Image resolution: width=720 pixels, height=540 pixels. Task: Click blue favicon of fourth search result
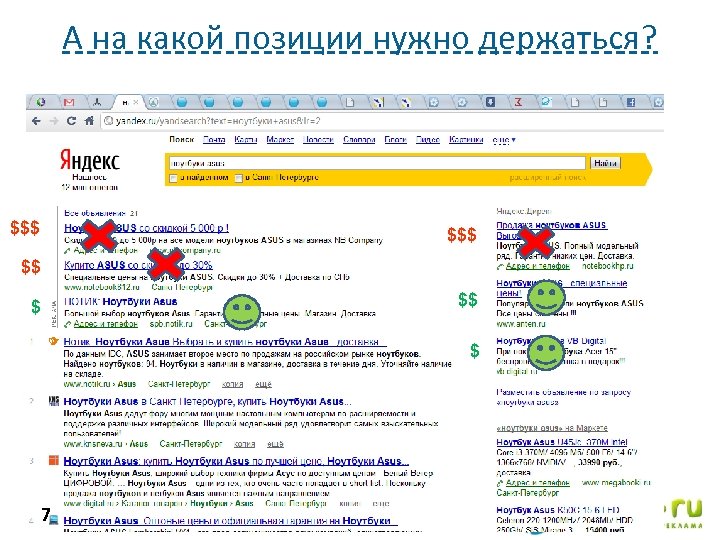[x=54, y=520]
